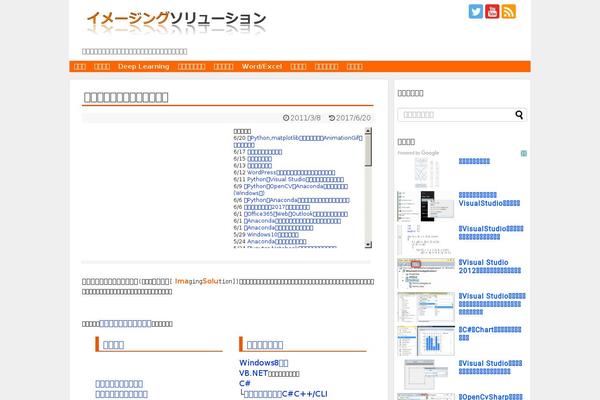This screenshot has height=400, width=600.
Task: Open the 5/24 Anaconda news link
Action: click(x=277, y=242)
